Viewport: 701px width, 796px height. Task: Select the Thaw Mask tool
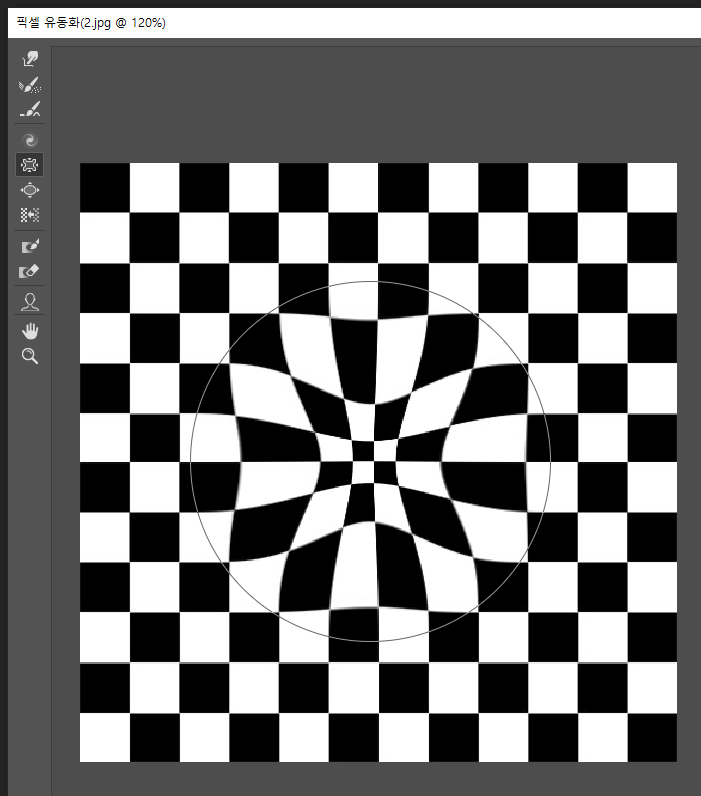(30, 271)
